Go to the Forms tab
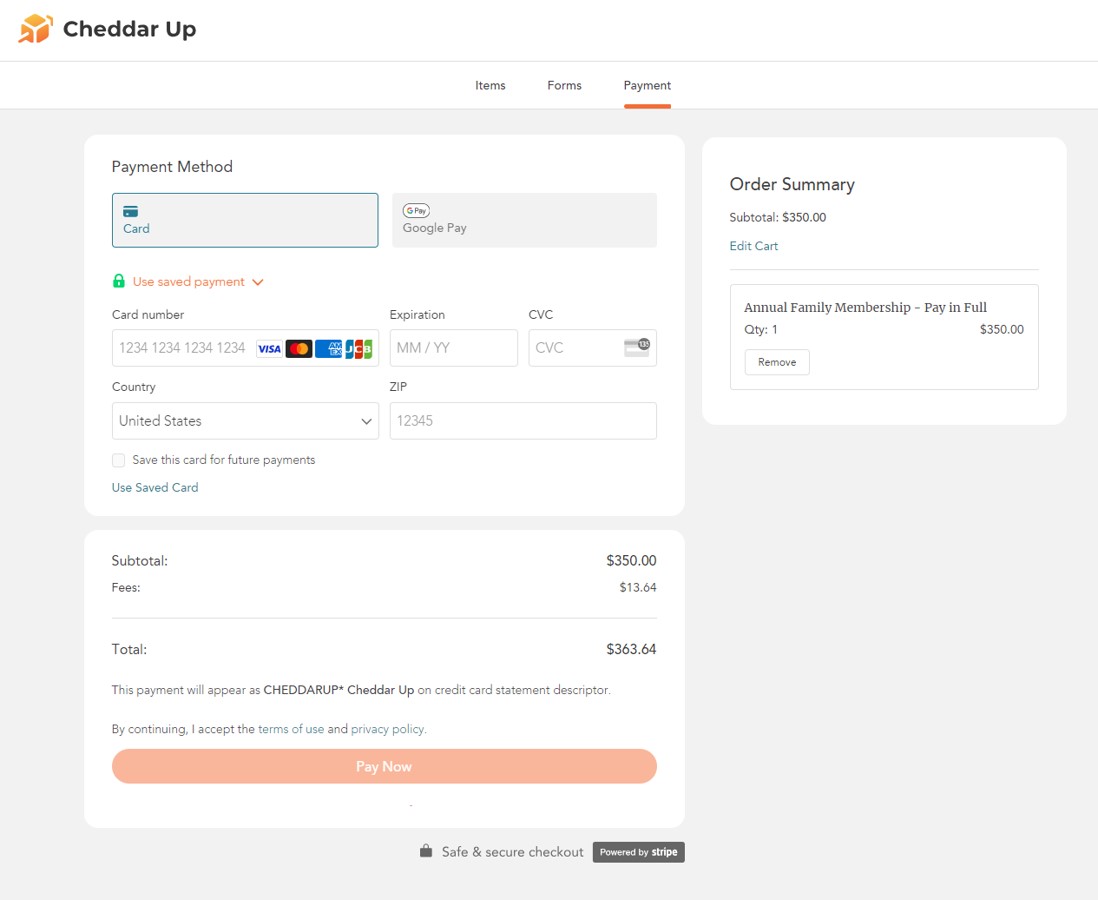The width and height of the screenshot is (1098, 900). 564,86
